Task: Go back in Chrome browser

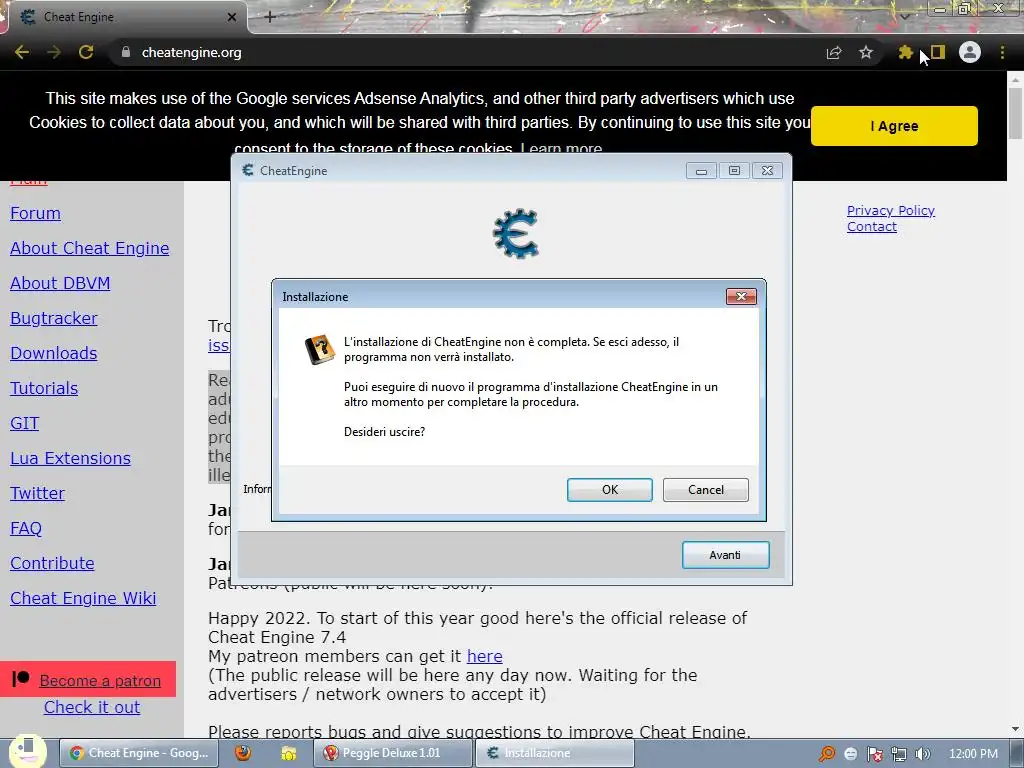Action: coord(22,52)
